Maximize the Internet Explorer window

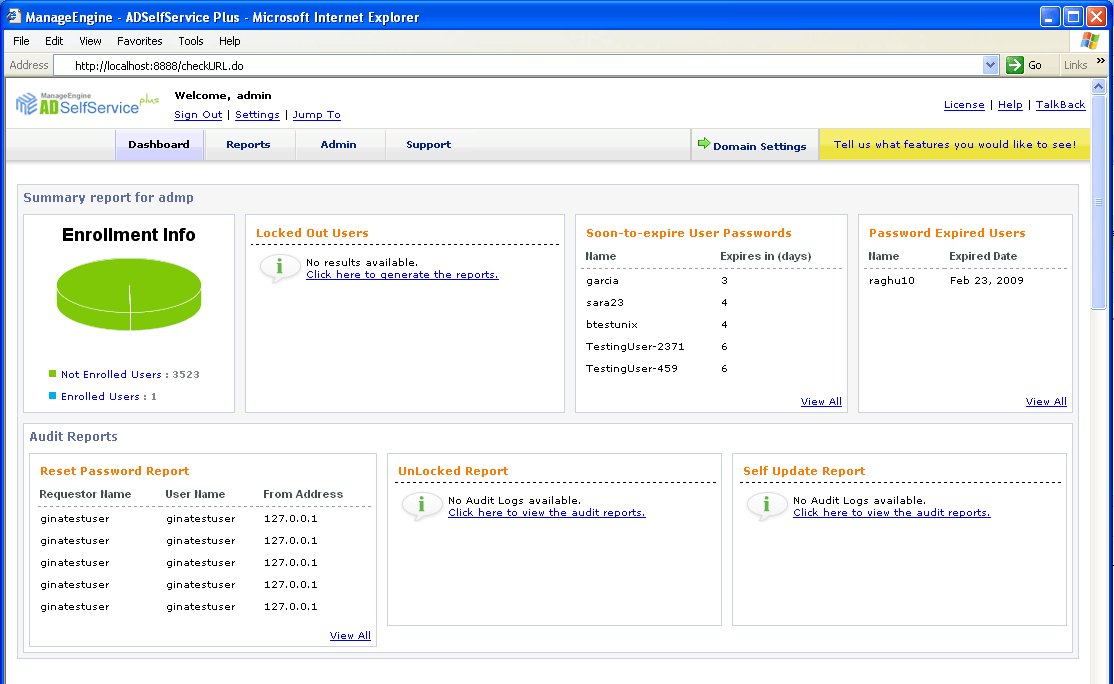tap(1074, 16)
